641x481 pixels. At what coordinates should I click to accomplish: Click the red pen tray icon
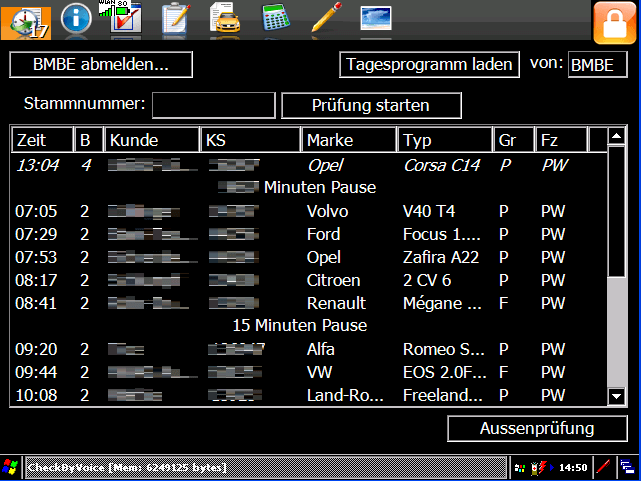point(603,467)
